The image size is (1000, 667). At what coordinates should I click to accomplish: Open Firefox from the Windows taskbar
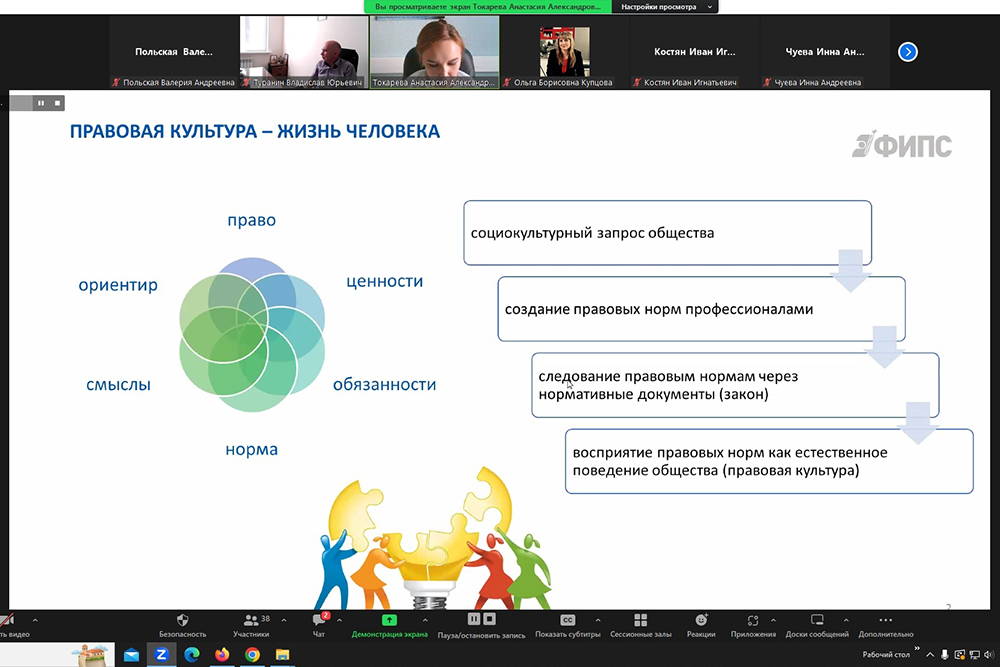tap(221, 655)
